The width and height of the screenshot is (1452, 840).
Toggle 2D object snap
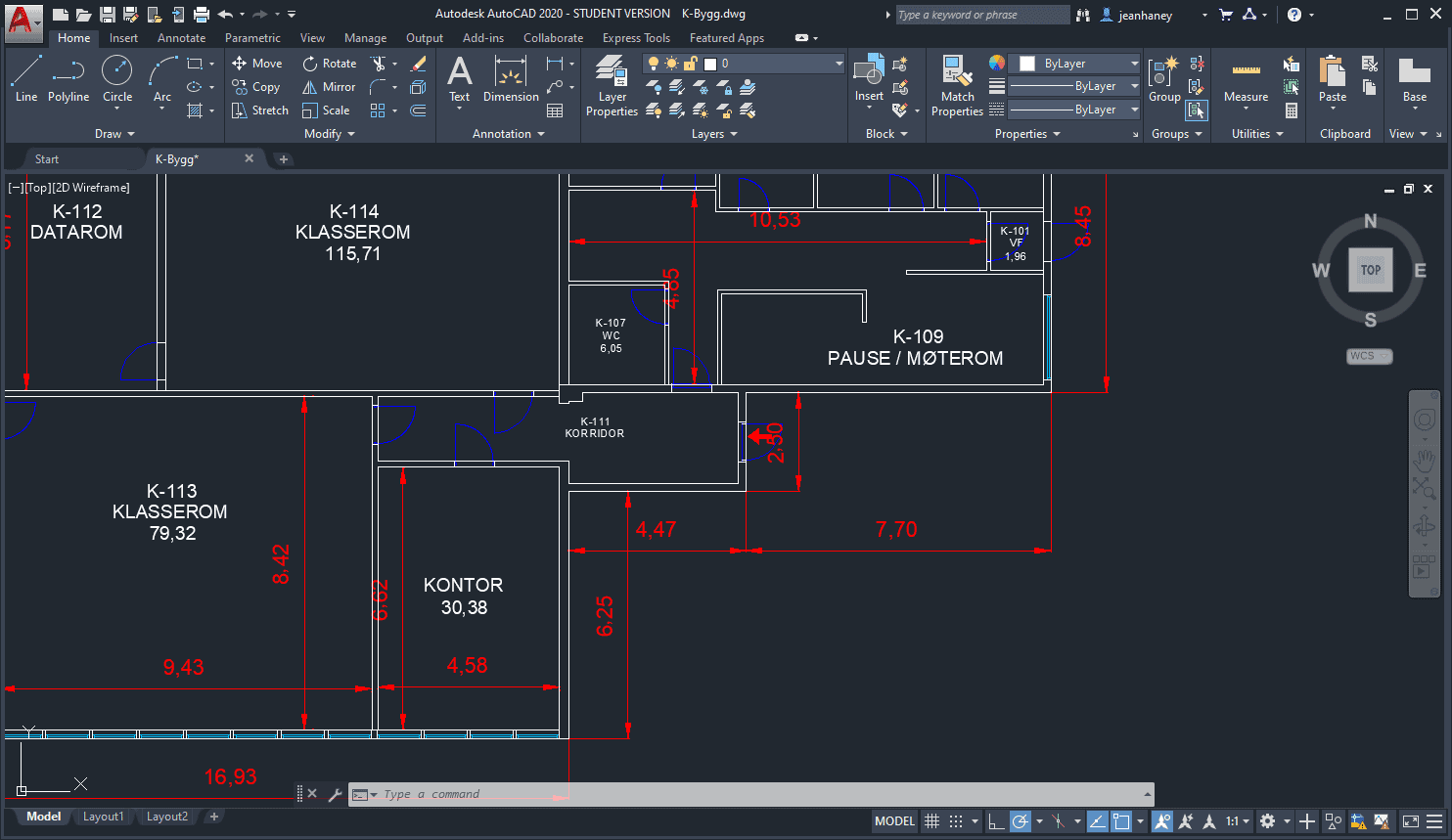click(x=1121, y=821)
